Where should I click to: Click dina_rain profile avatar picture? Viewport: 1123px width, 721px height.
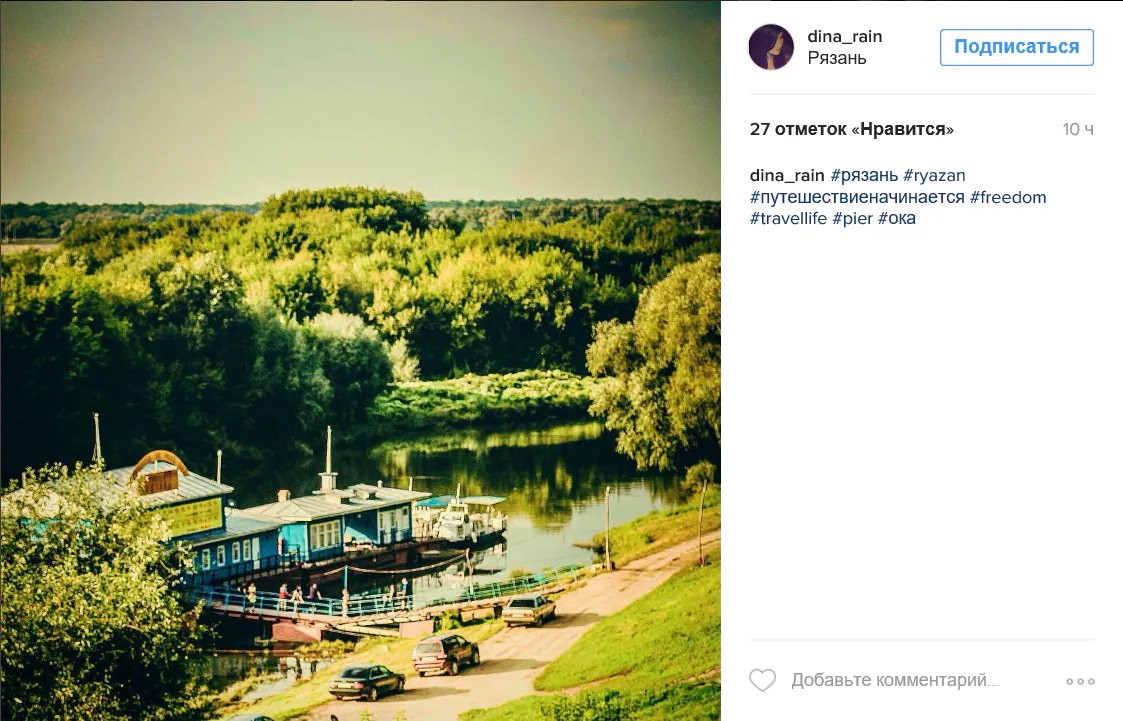click(x=771, y=47)
